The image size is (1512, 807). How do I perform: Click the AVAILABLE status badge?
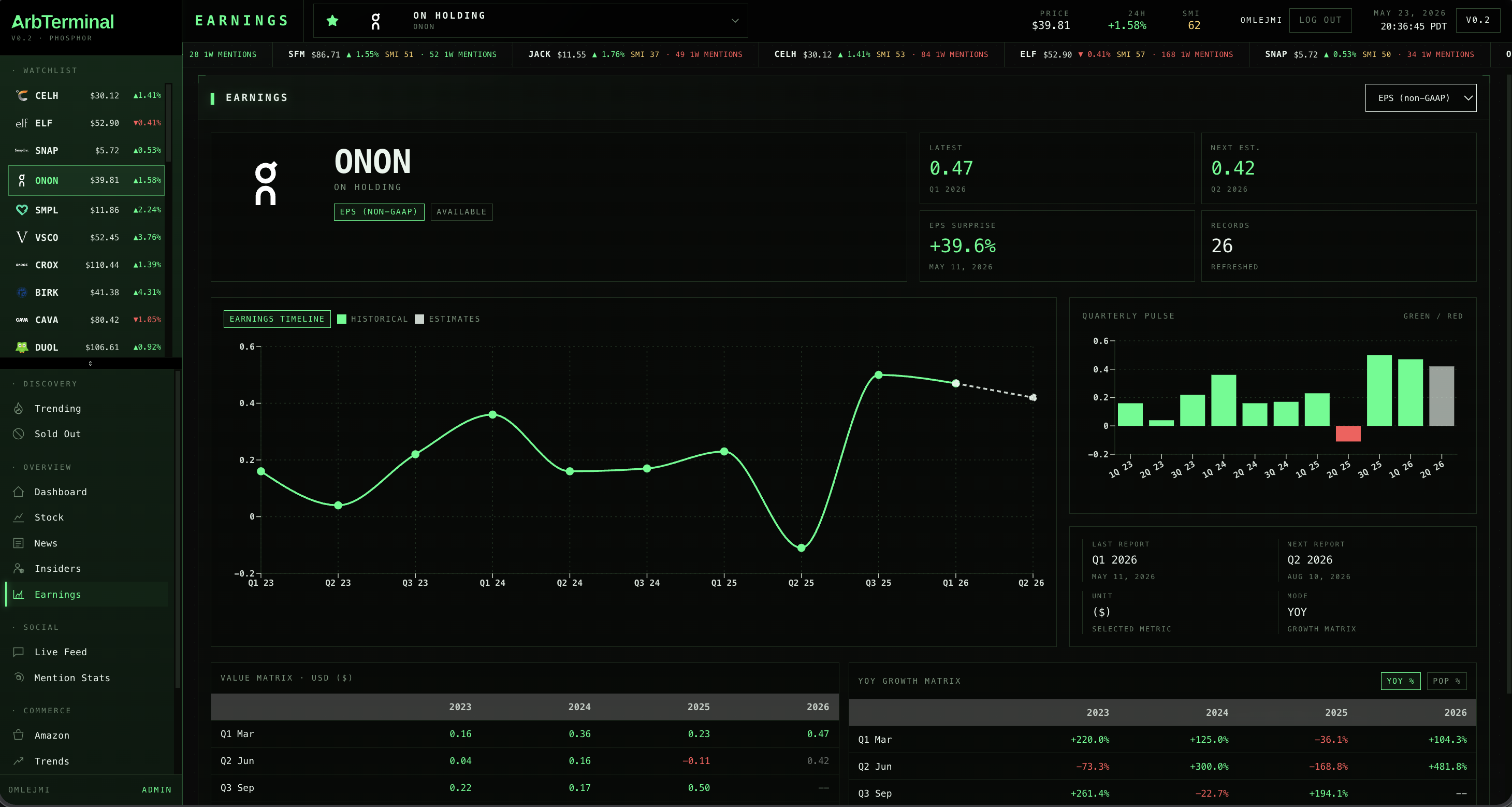[461, 211]
